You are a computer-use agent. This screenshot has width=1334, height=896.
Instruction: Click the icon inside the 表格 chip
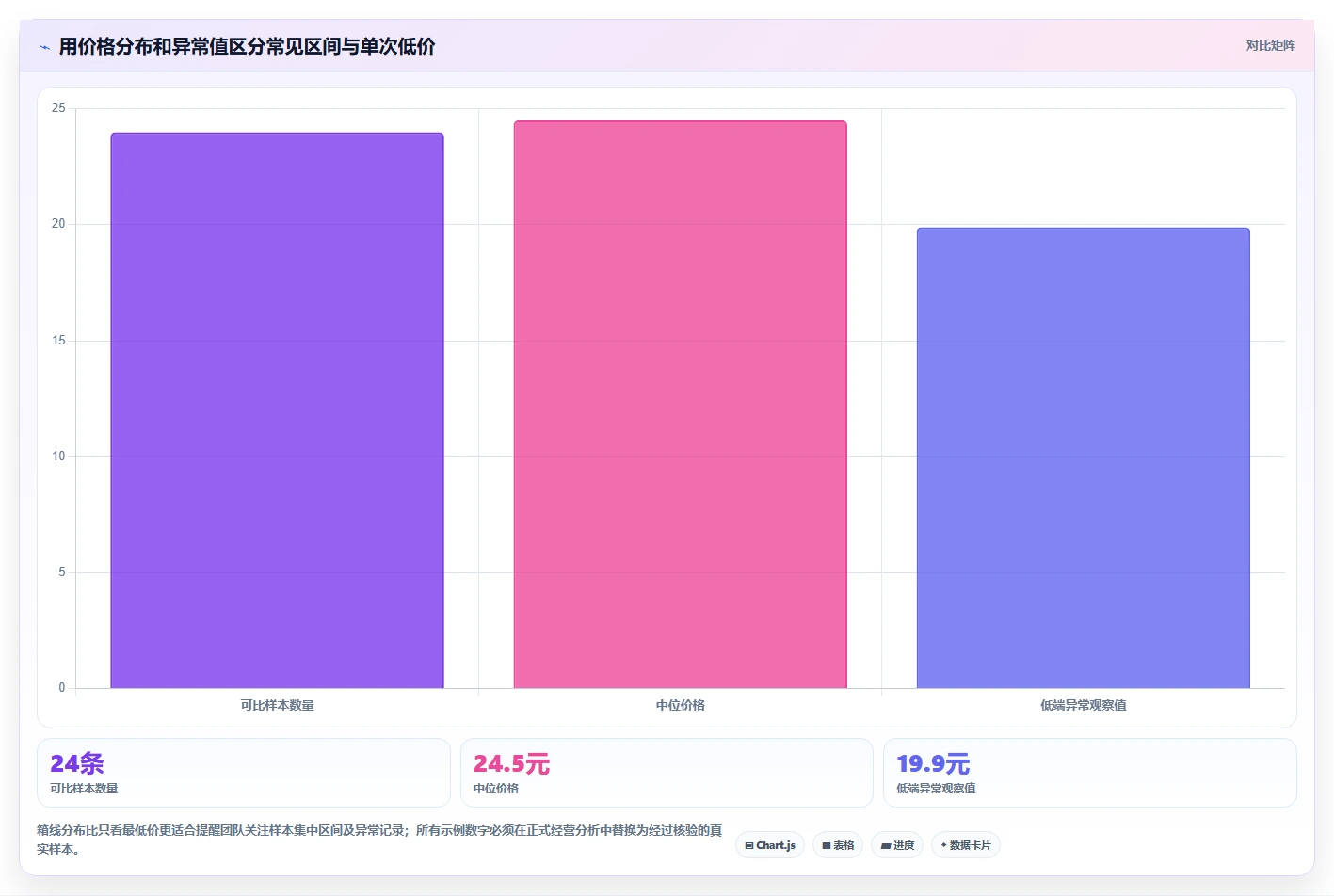coord(827,846)
